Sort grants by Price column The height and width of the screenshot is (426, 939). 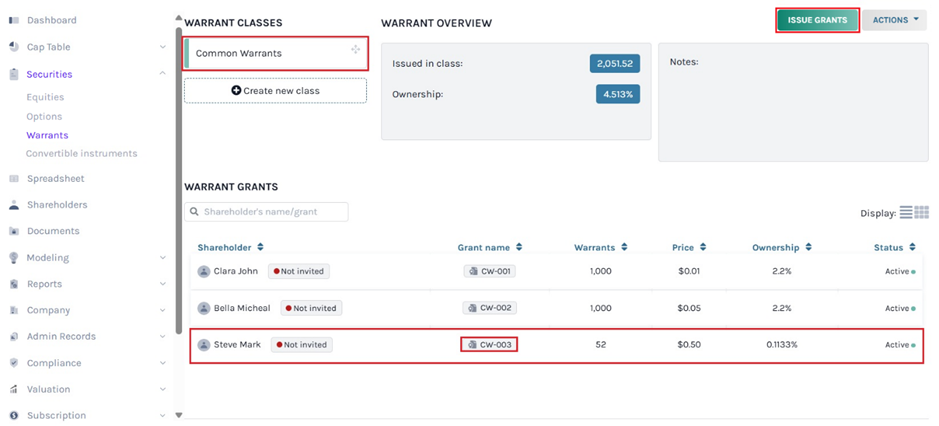703,247
